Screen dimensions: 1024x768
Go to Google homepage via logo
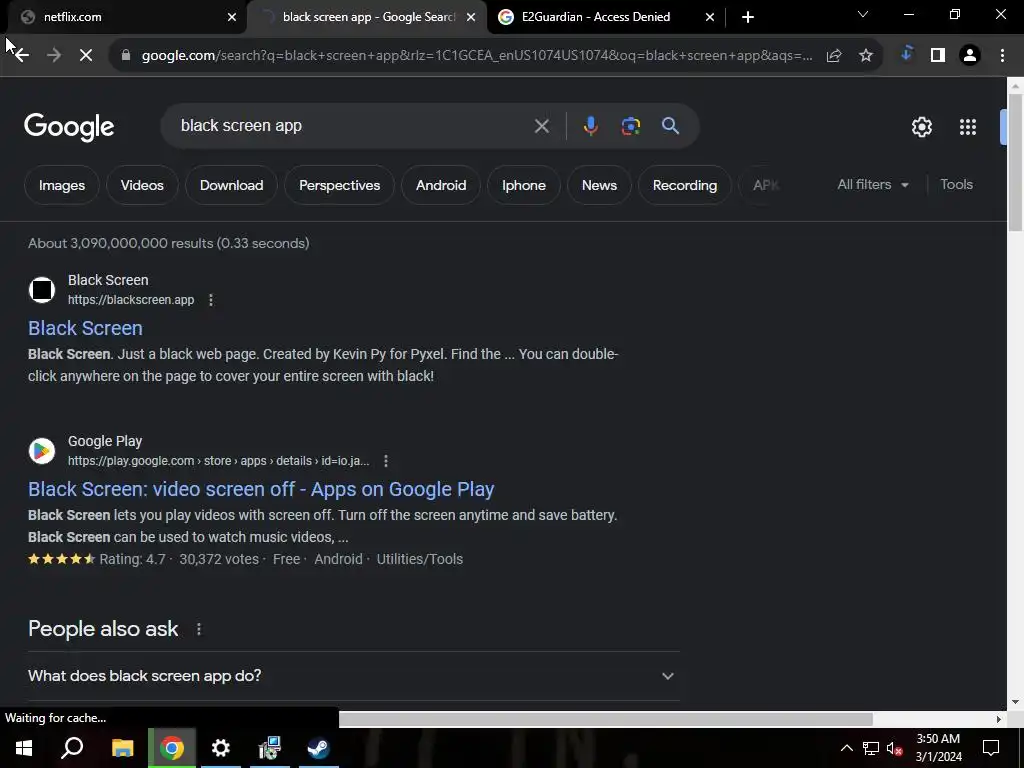69,127
